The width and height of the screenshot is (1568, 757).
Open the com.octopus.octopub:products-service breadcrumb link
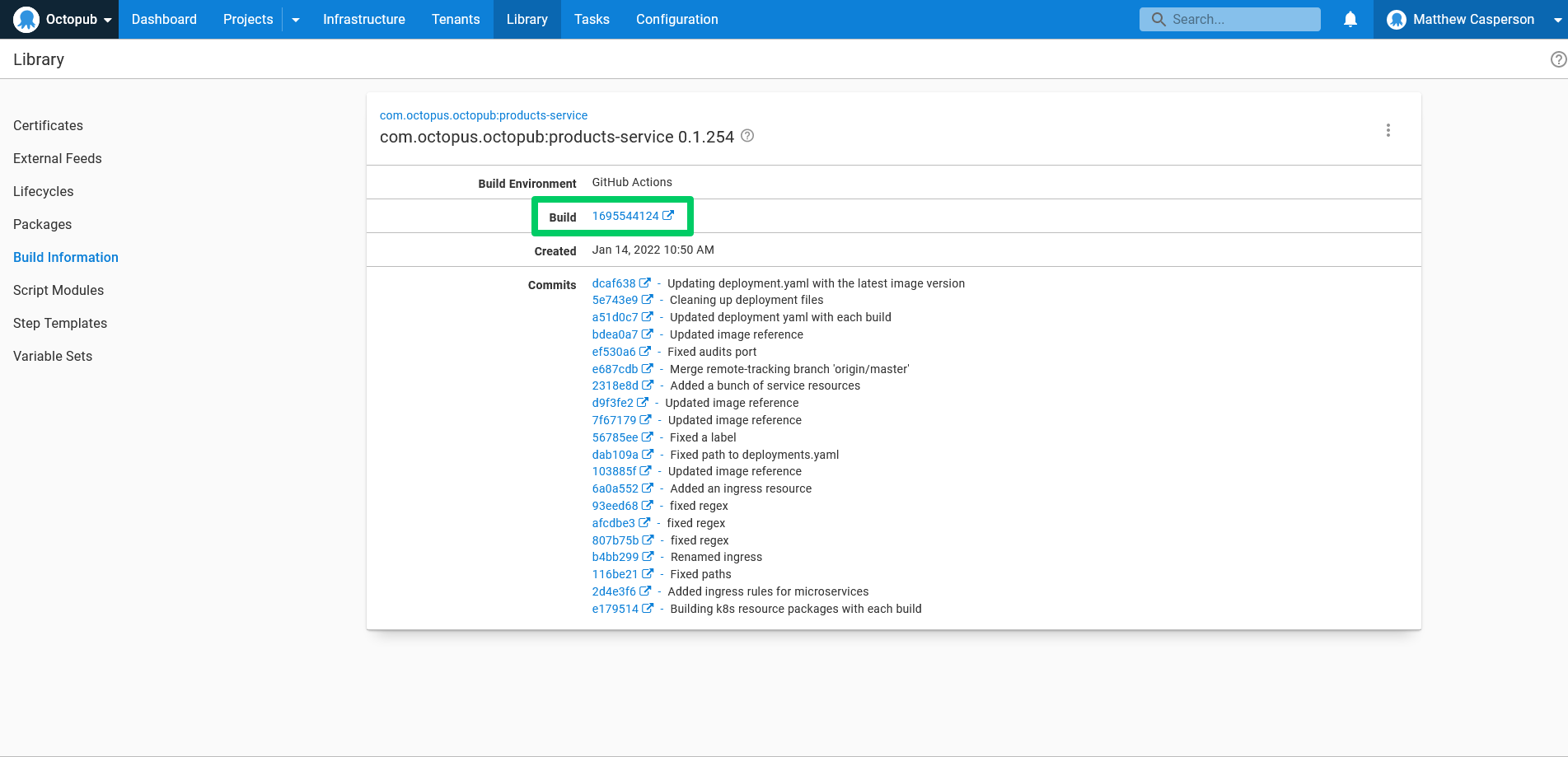coord(483,115)
